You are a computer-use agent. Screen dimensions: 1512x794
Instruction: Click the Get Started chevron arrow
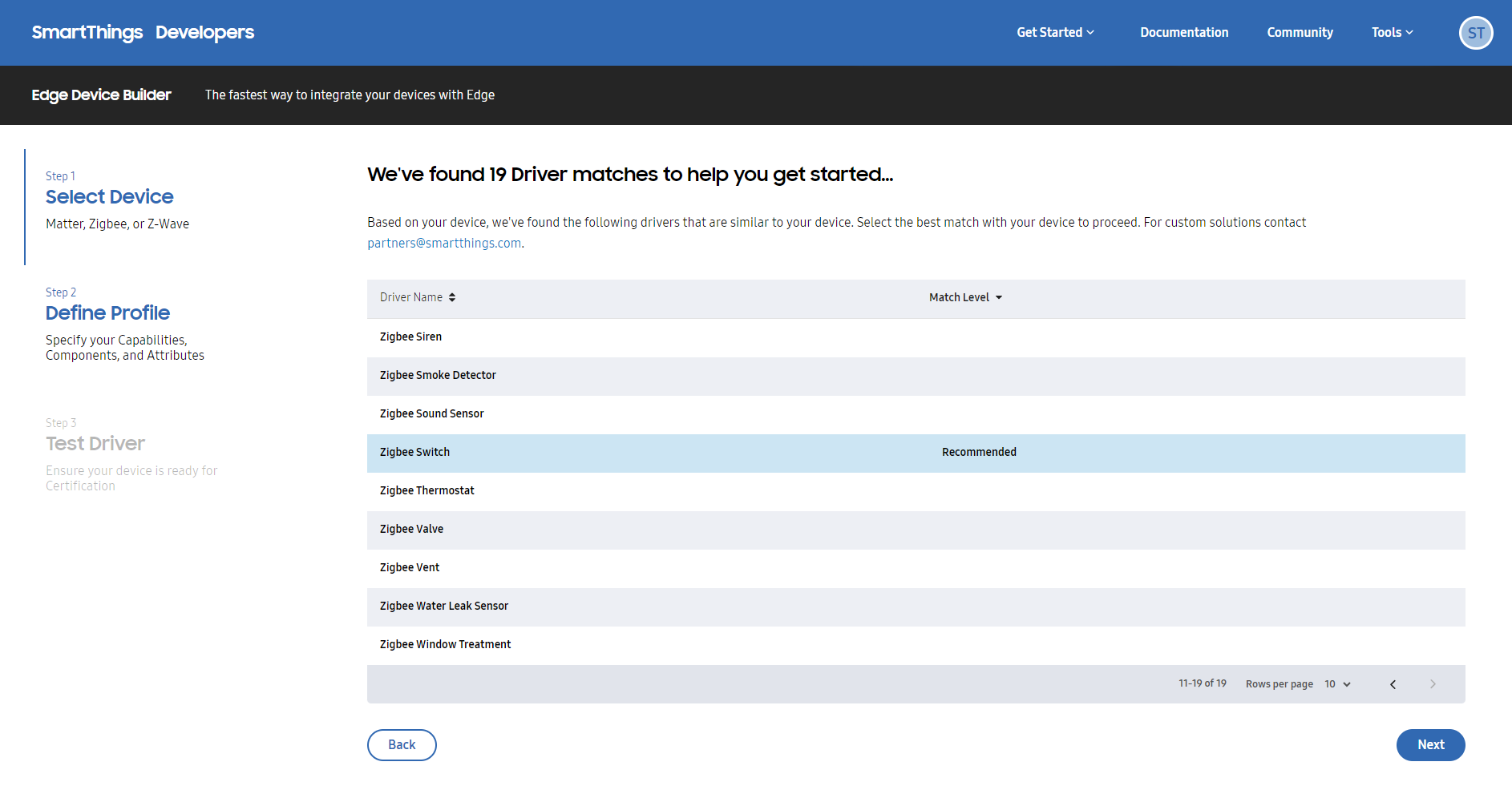(x=1090, y=33)
